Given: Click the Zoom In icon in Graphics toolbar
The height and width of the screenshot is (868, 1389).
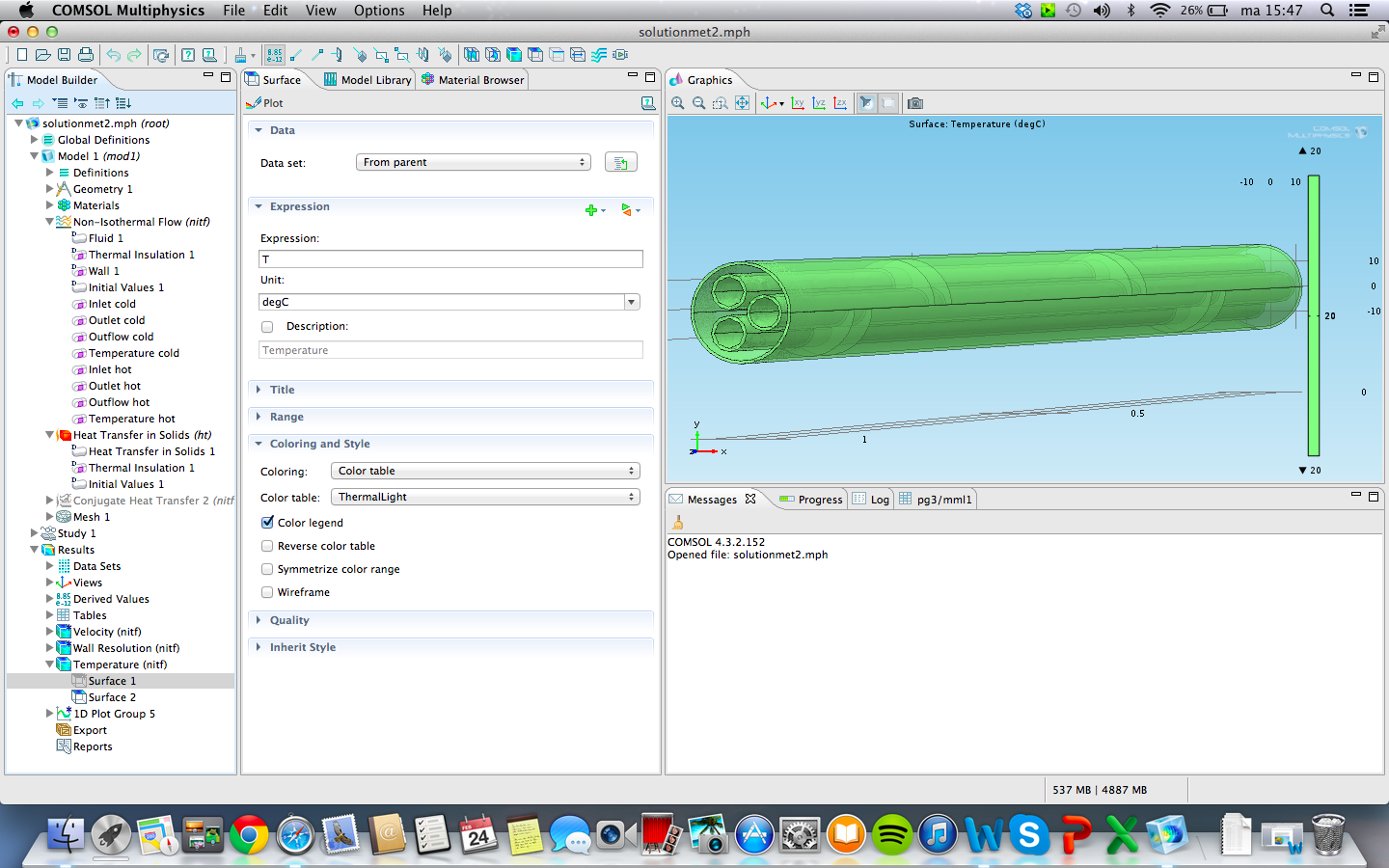Looking at the screenshot, I should coord(678,103).
